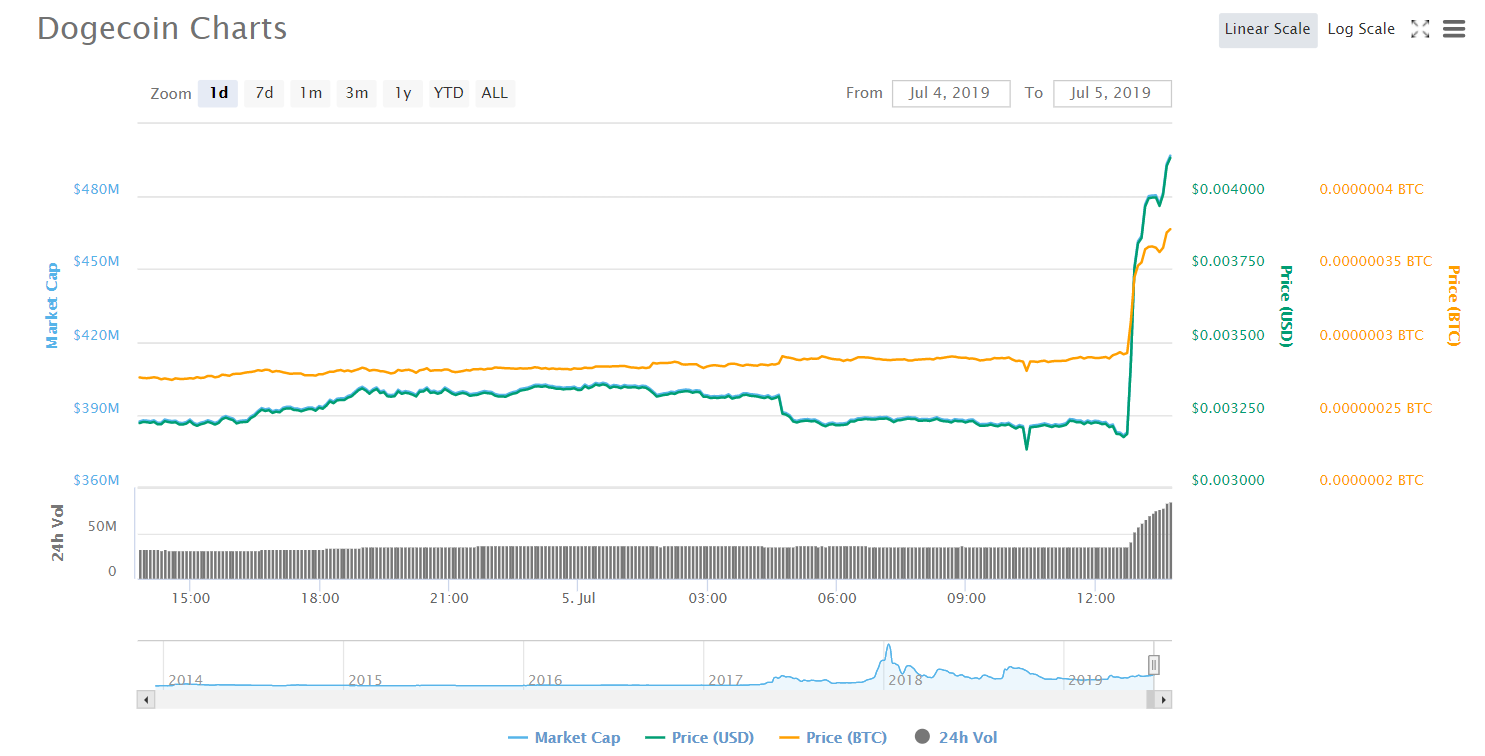1485x756 pixels.
Task: Click the 0.00000035 BTC axis label
Action: pyautogui.click(x=1375, y=262)
